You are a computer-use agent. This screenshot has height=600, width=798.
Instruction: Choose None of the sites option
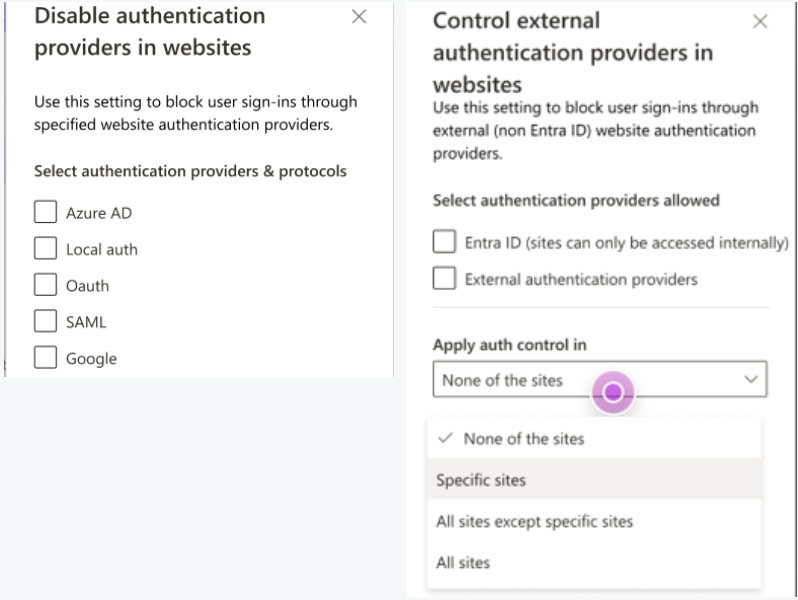point(524,438)
